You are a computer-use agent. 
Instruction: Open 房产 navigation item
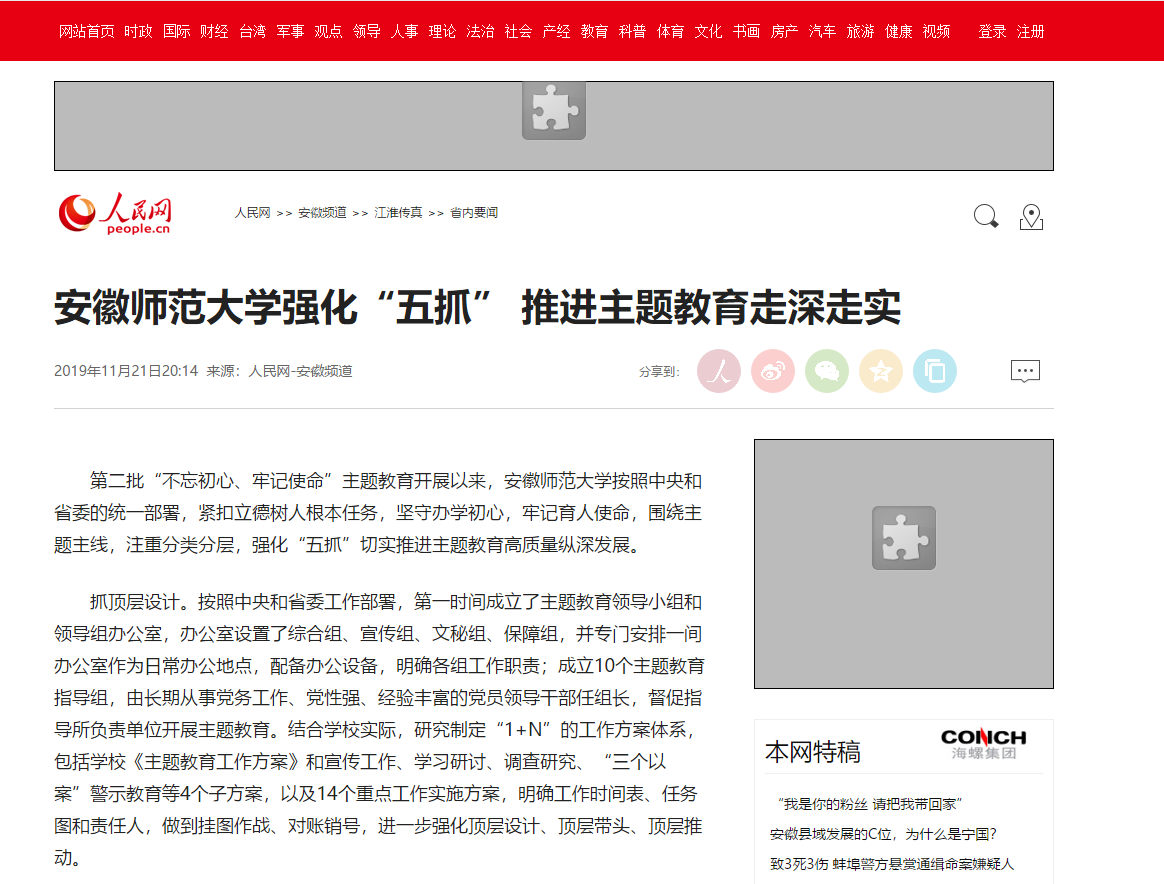coord(784,31)
